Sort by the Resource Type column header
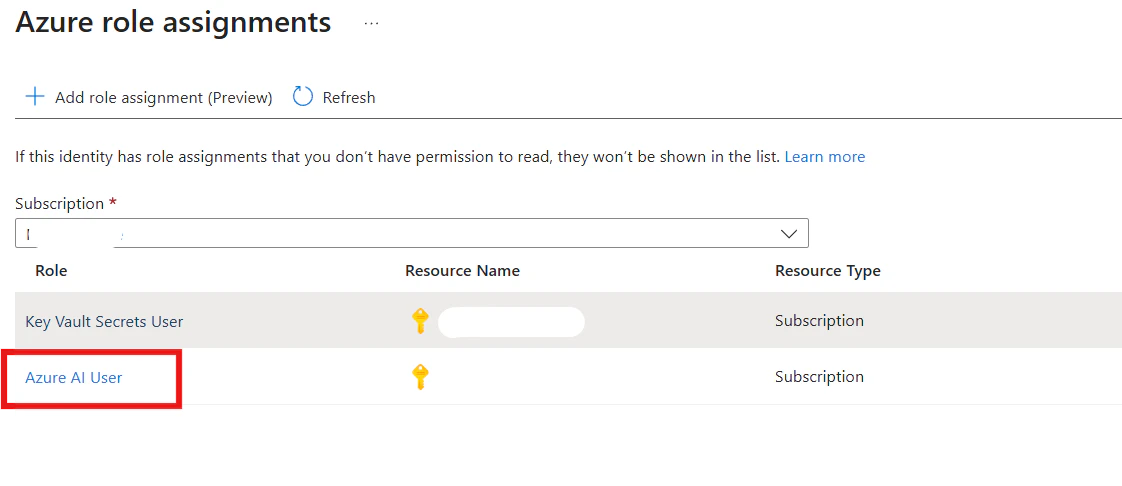This screenshot has height=486, width=1122. coord(827,271)
